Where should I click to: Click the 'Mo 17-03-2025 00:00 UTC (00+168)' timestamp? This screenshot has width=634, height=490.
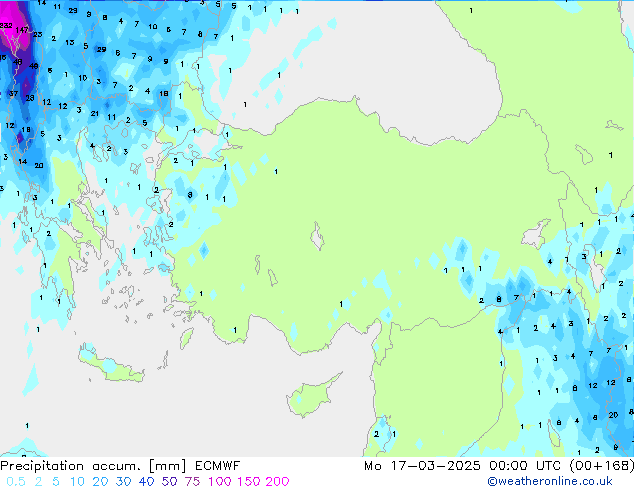(499, 466)
